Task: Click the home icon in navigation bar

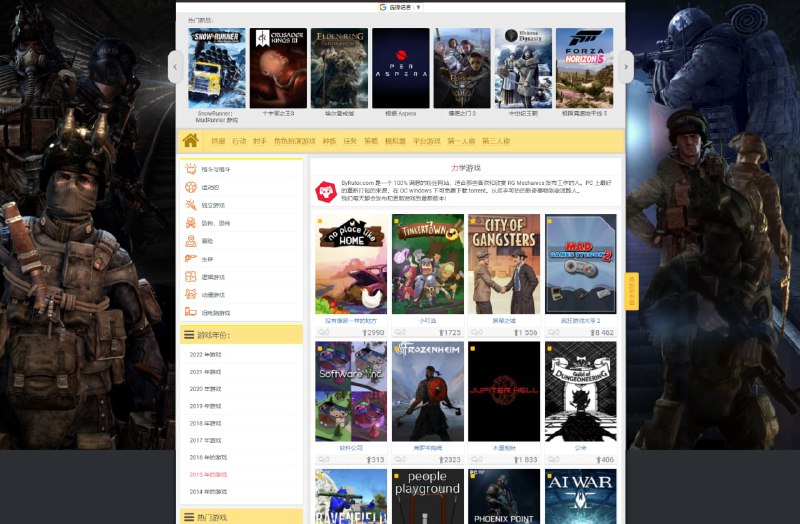Action: [191, 141]
